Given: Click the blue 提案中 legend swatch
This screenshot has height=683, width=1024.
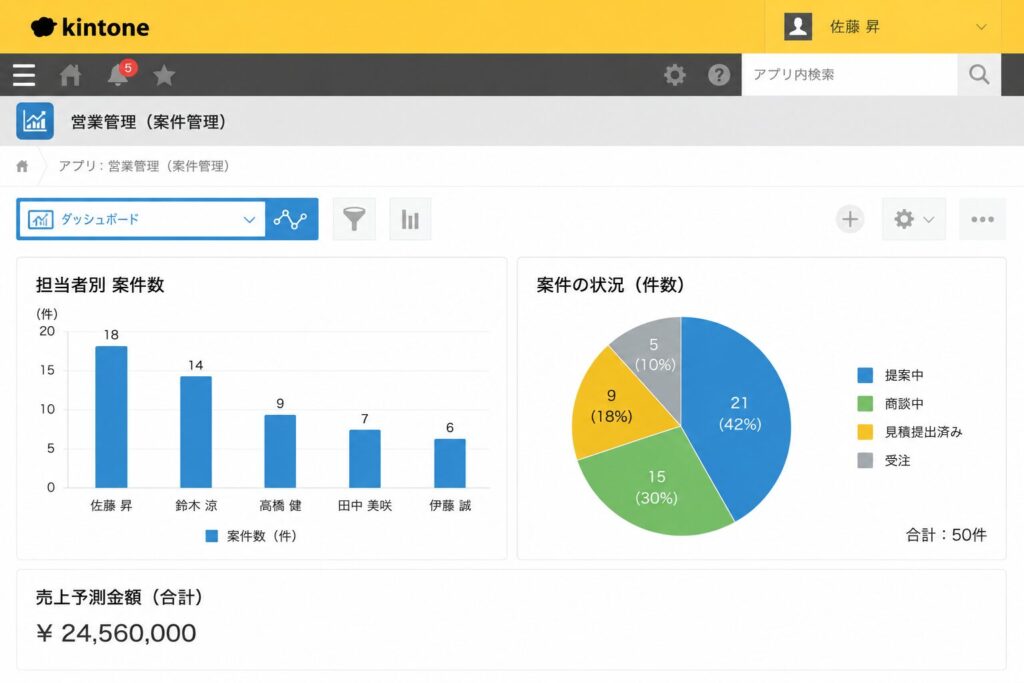Looking at the screenshot, I should pyautogui.click(x=865, y=375).
